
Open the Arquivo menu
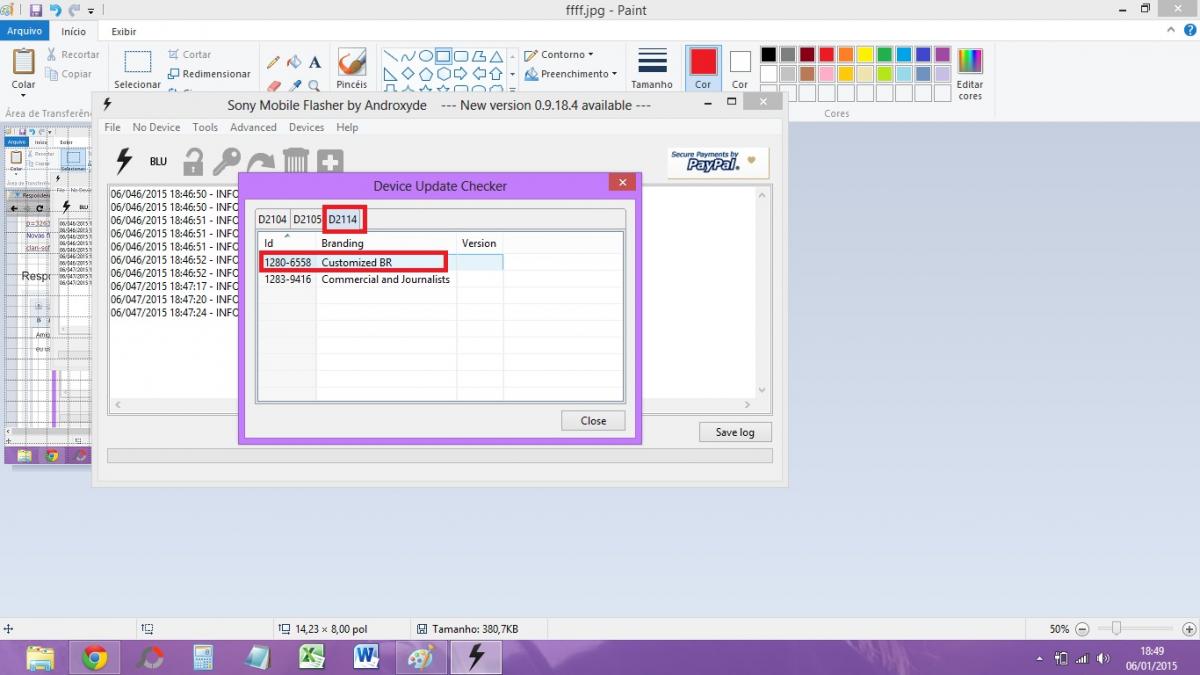pos(24,31)
